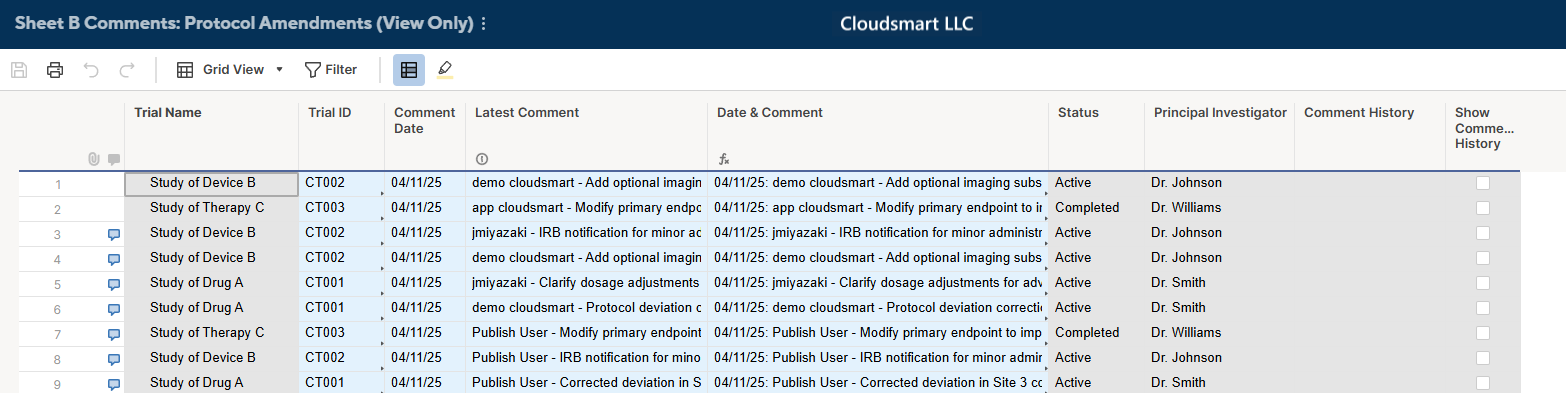Open comment bubble icon on row 7
The height and width of the screenshot is (393, 1566).
tap(114, 334)
